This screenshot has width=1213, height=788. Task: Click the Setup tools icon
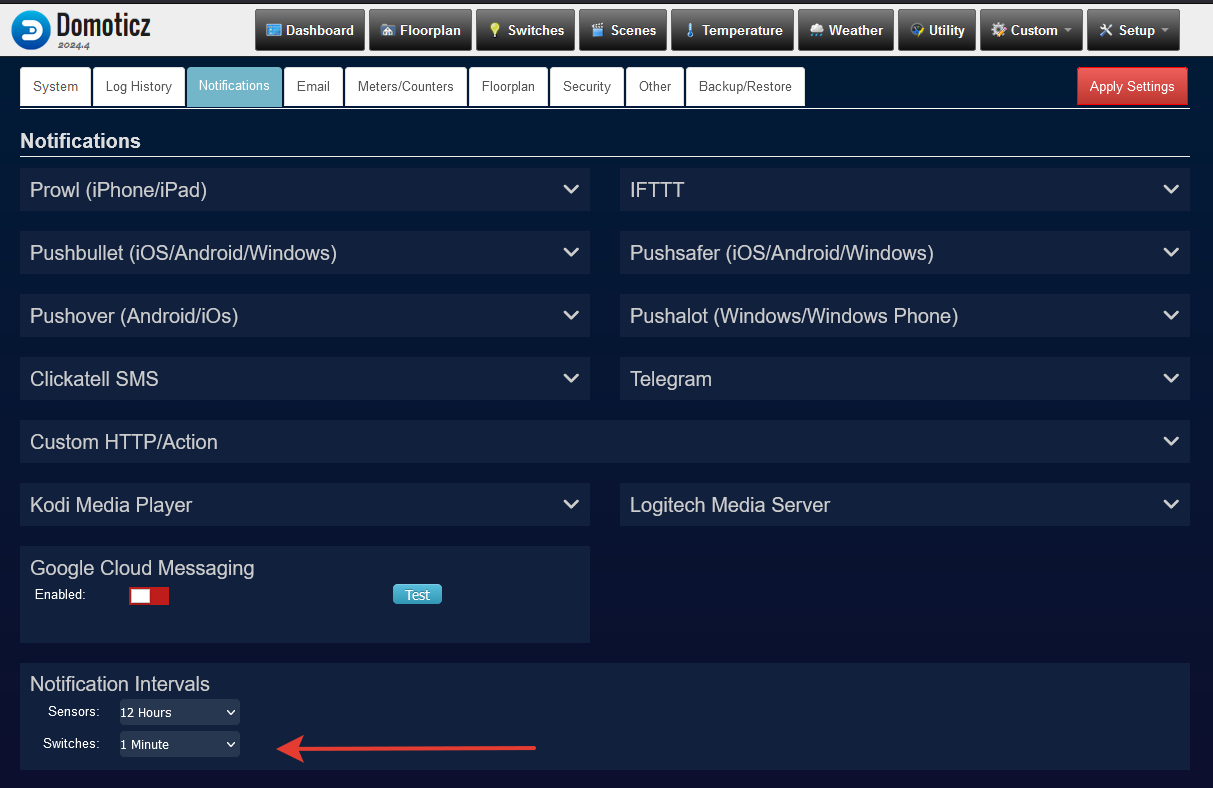pos(1106,30)
